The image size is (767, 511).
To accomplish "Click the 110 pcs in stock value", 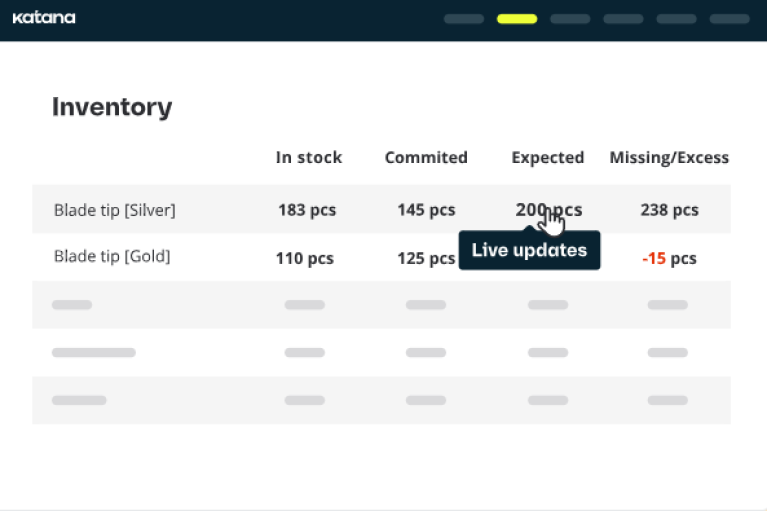I will pyautogui.click(x=304, y=258).
